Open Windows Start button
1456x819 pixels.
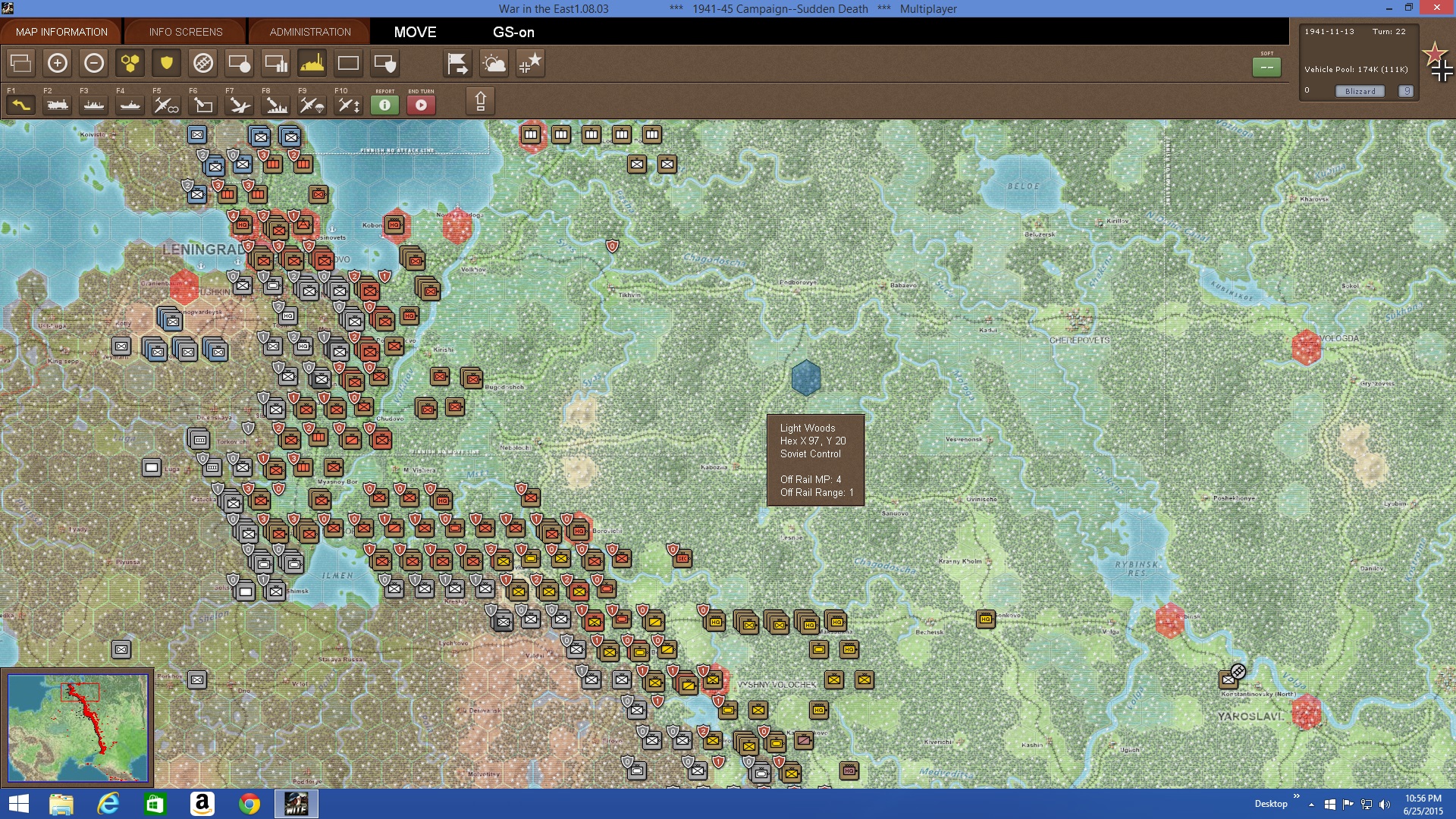click(x=18, y=804)
